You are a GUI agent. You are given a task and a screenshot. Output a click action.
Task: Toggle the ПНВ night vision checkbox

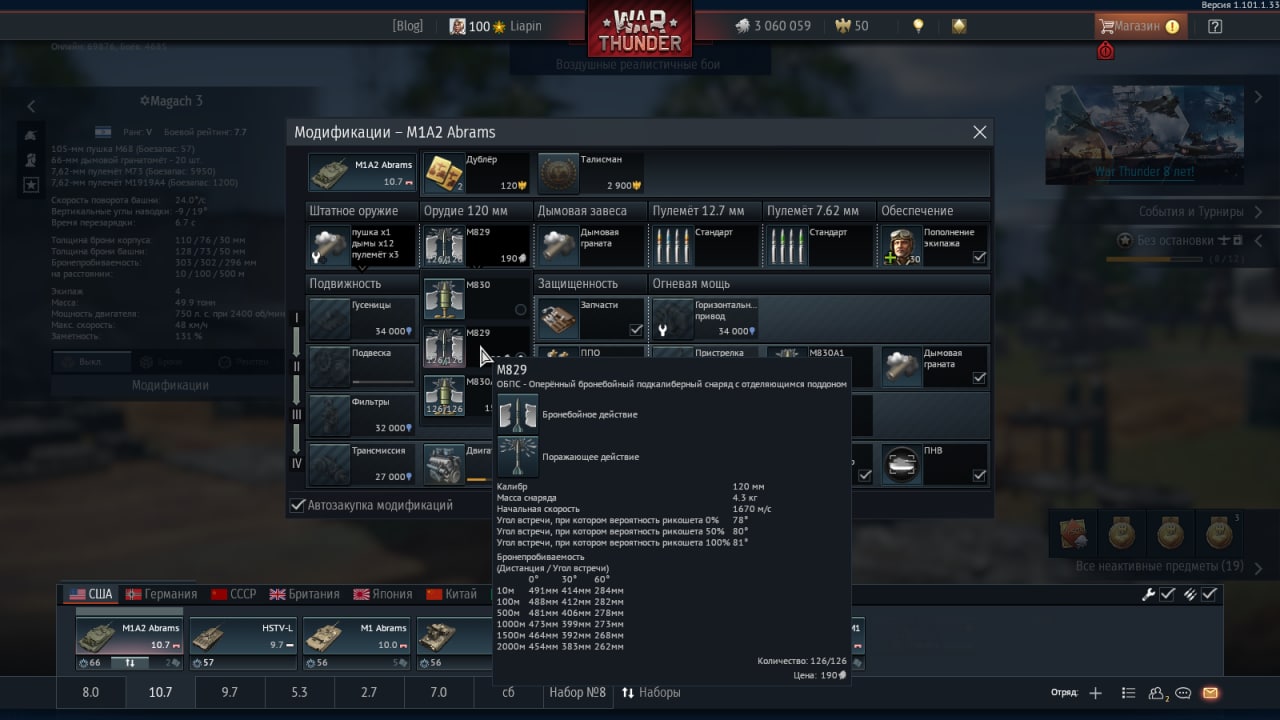point(979,475)
